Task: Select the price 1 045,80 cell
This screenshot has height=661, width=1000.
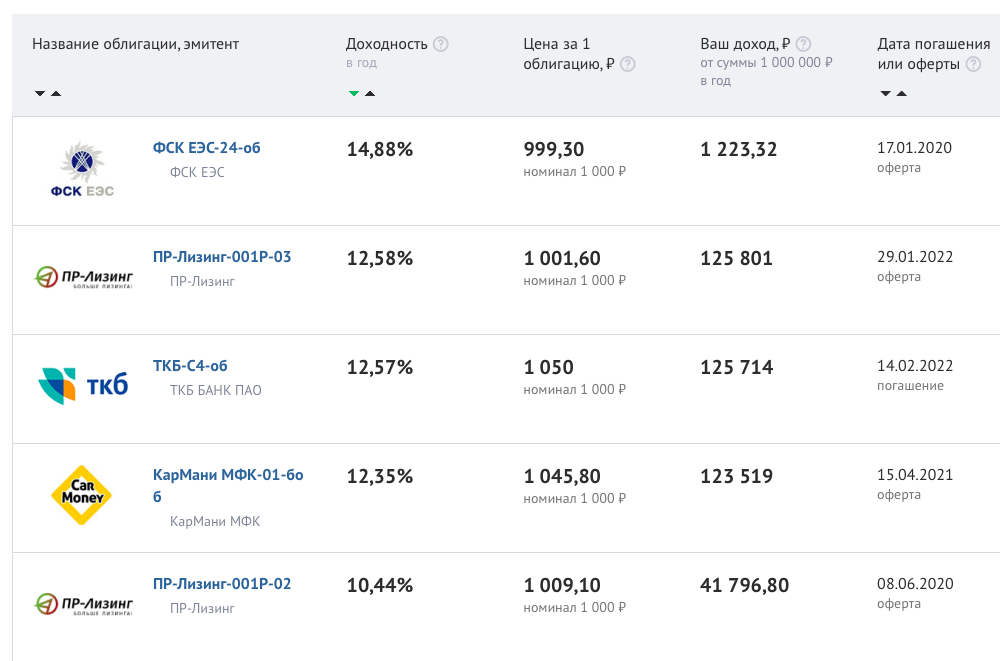Action: 562,477
